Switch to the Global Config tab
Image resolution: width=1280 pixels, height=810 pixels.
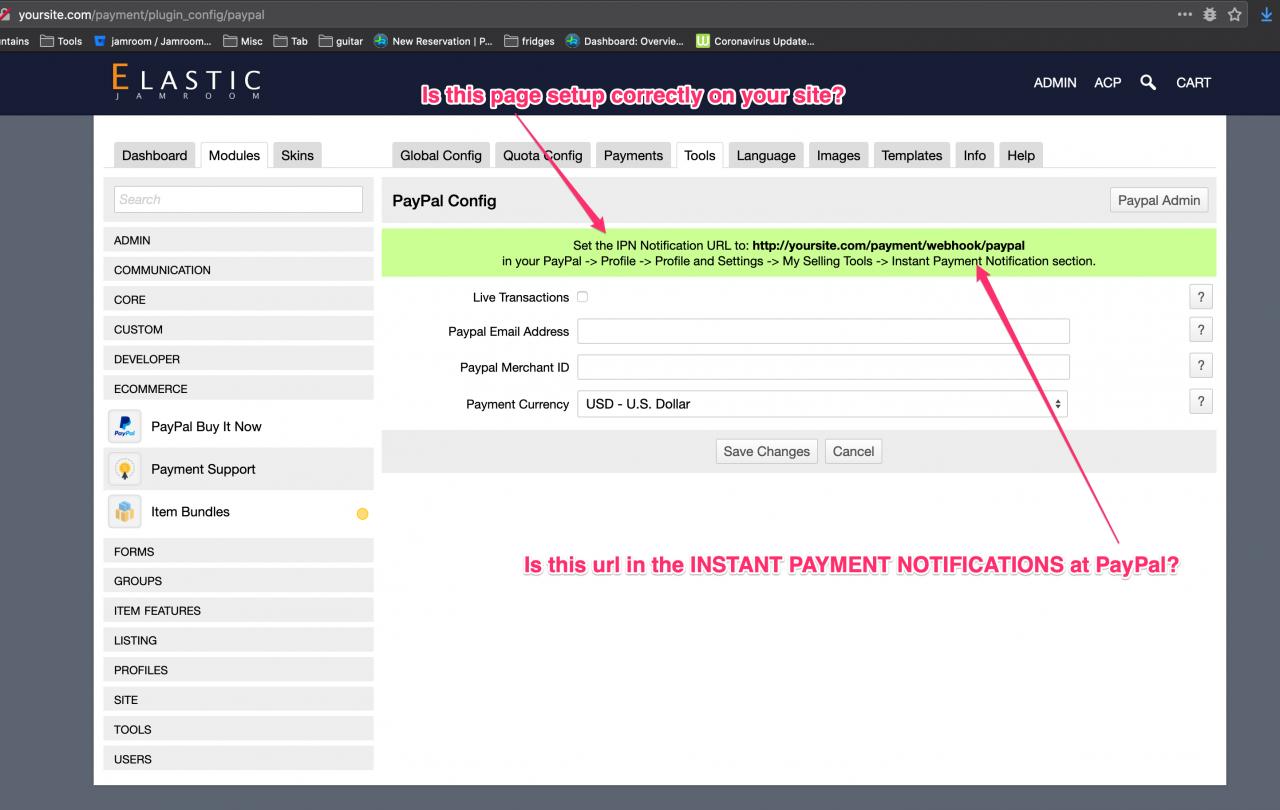[440, 155]
